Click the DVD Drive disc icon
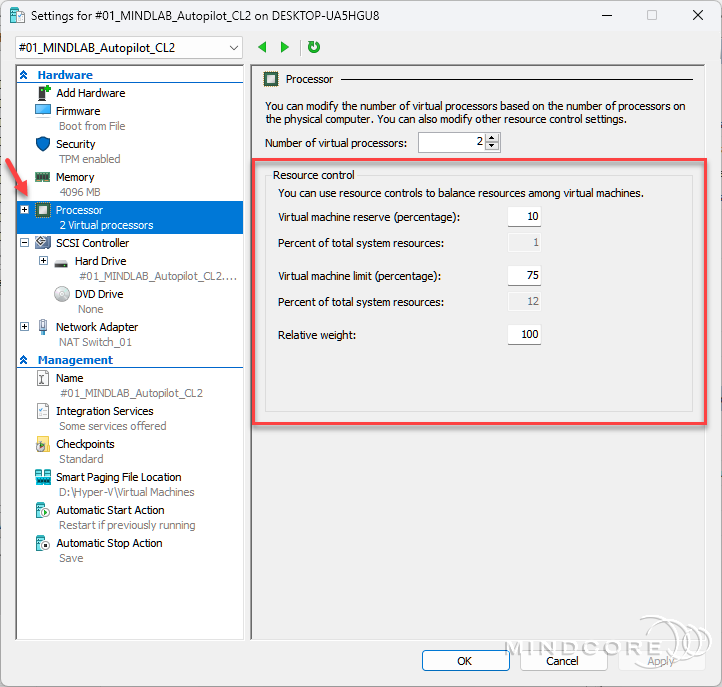 tap(62, 294)
